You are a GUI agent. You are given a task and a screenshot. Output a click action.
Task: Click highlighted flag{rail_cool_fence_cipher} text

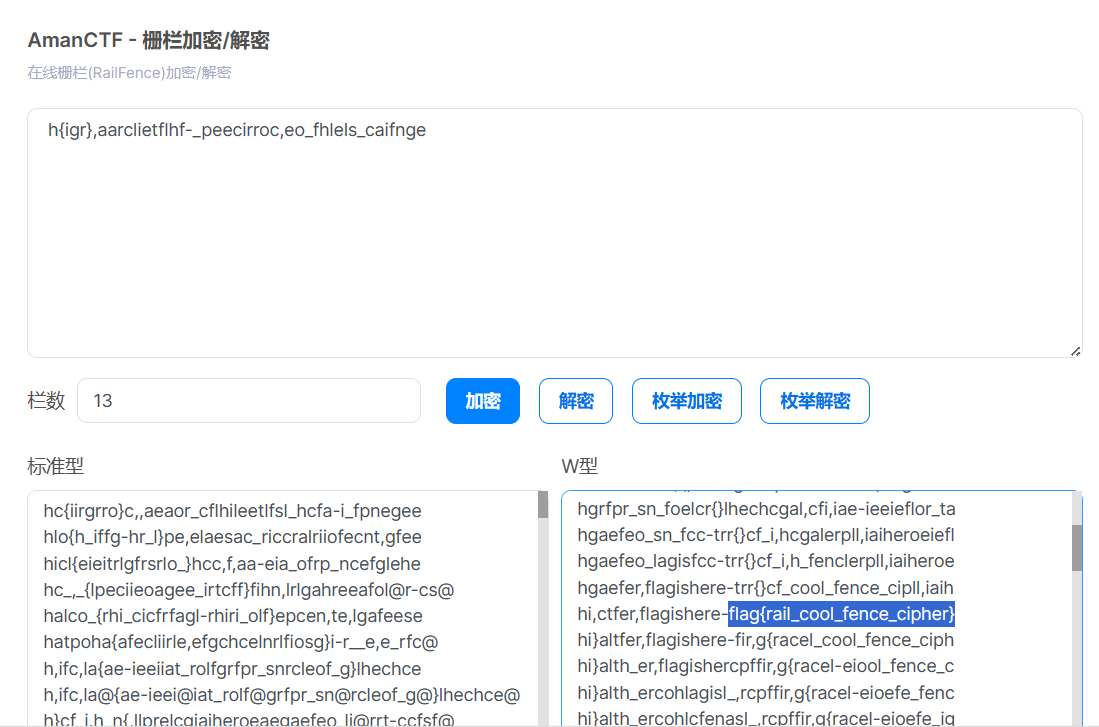pyautogui.click(x=841, y=614)
